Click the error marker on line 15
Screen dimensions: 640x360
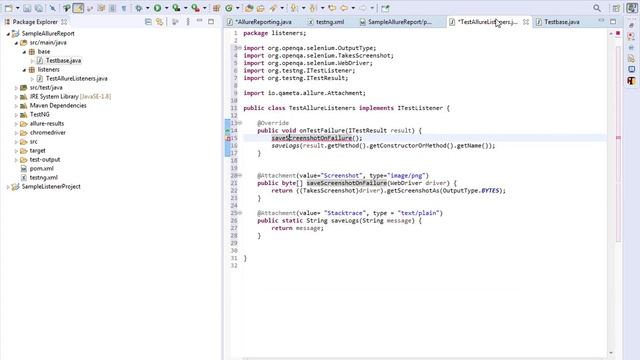pyautogui.click(x=228, y=138)
